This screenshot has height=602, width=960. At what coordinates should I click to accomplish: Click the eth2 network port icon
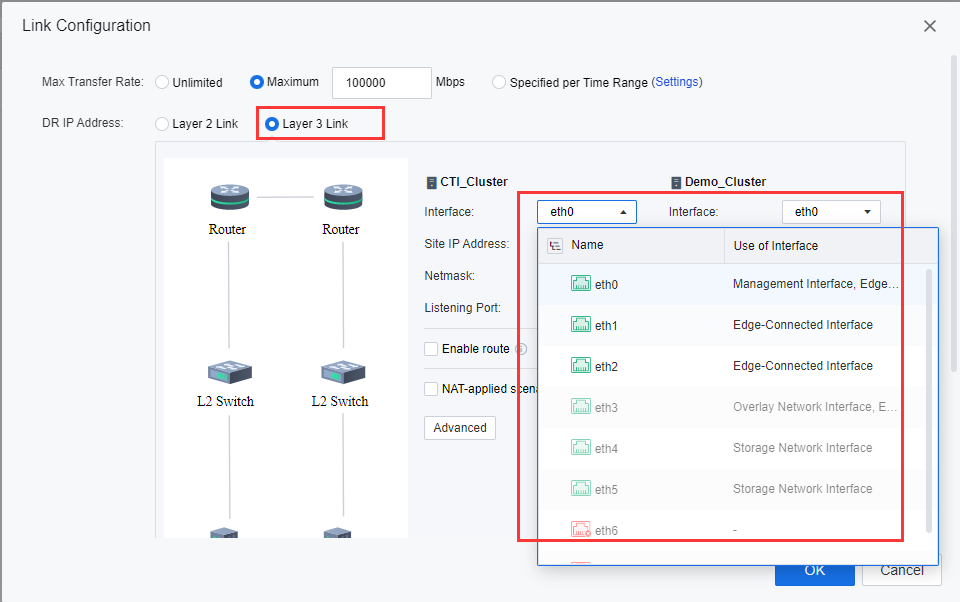(580, 366)
